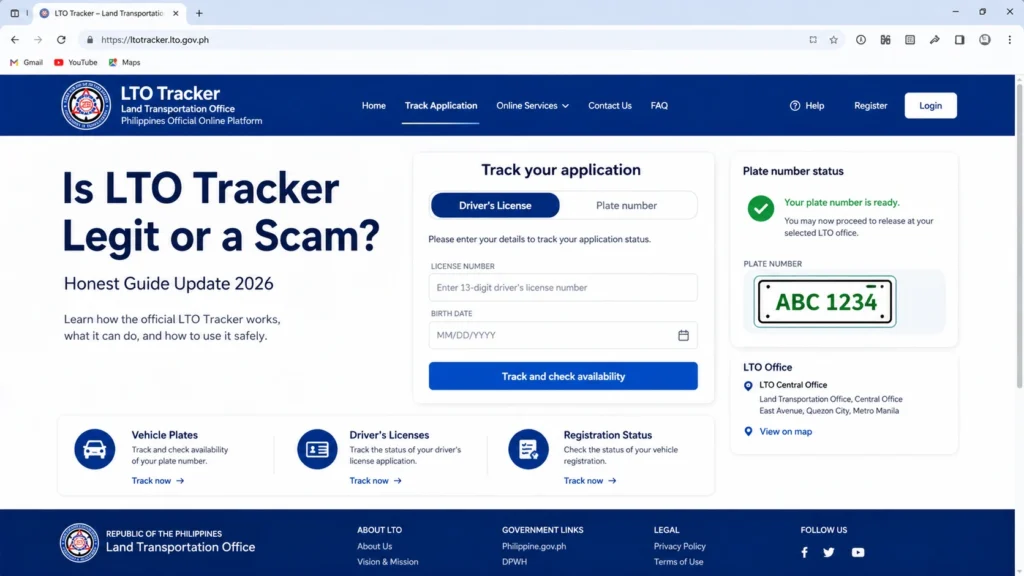
Task: Expand the Online Services dropdown
Action: [x=532, y=106]
